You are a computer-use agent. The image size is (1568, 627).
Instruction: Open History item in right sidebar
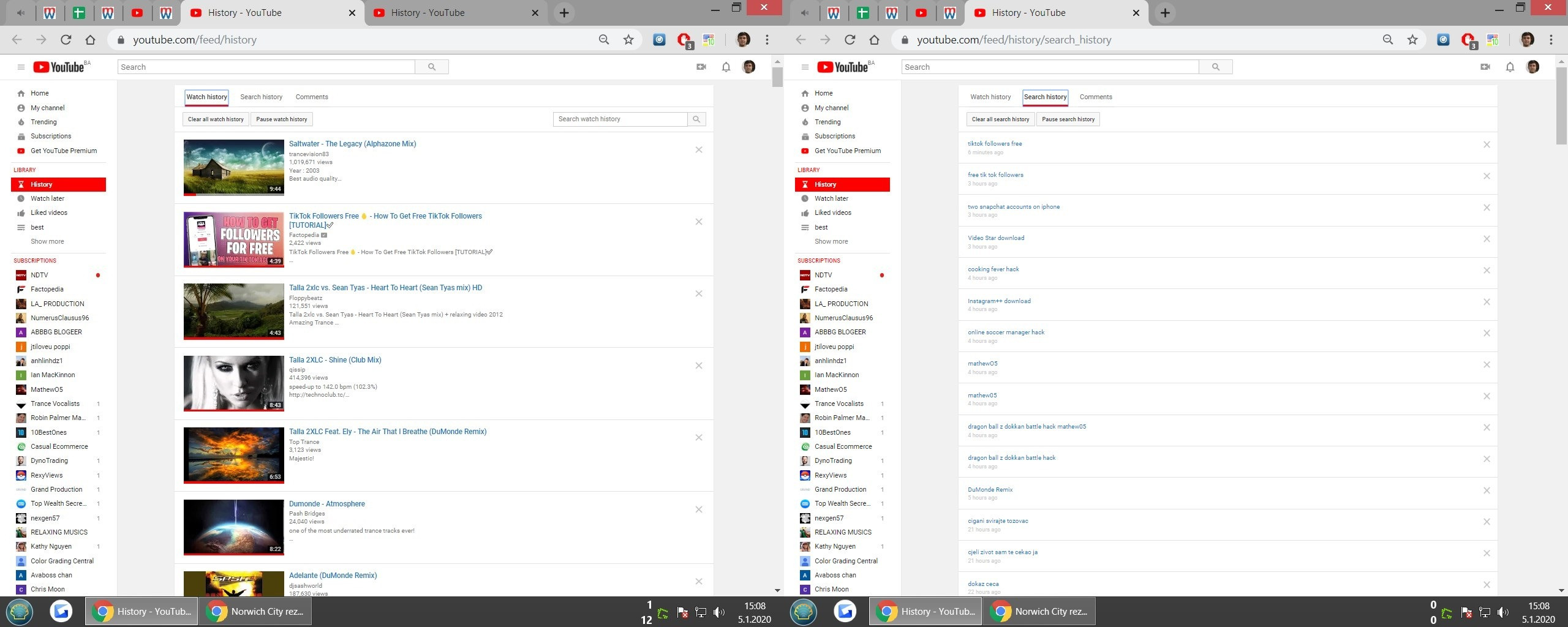pyautogui.click(x=842, y=184)
